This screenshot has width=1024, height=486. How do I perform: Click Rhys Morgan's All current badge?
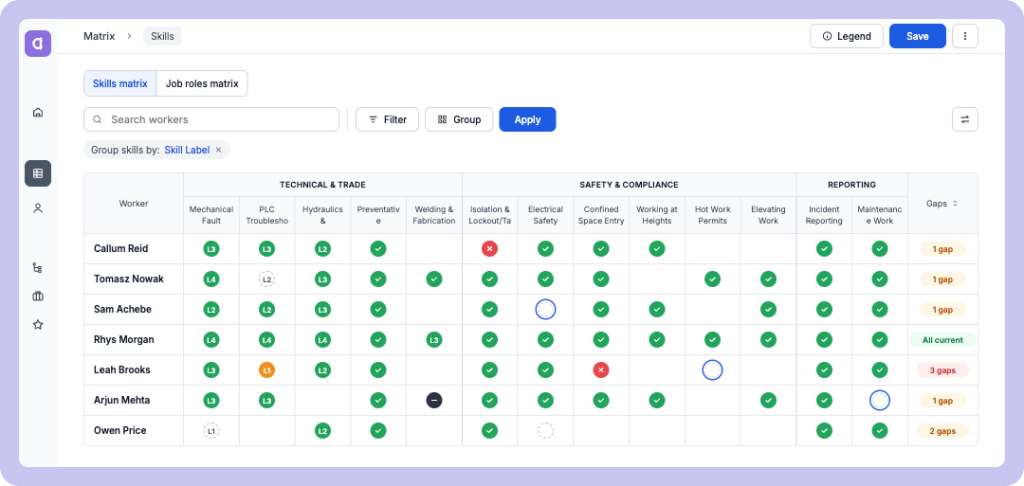(942, 340)
